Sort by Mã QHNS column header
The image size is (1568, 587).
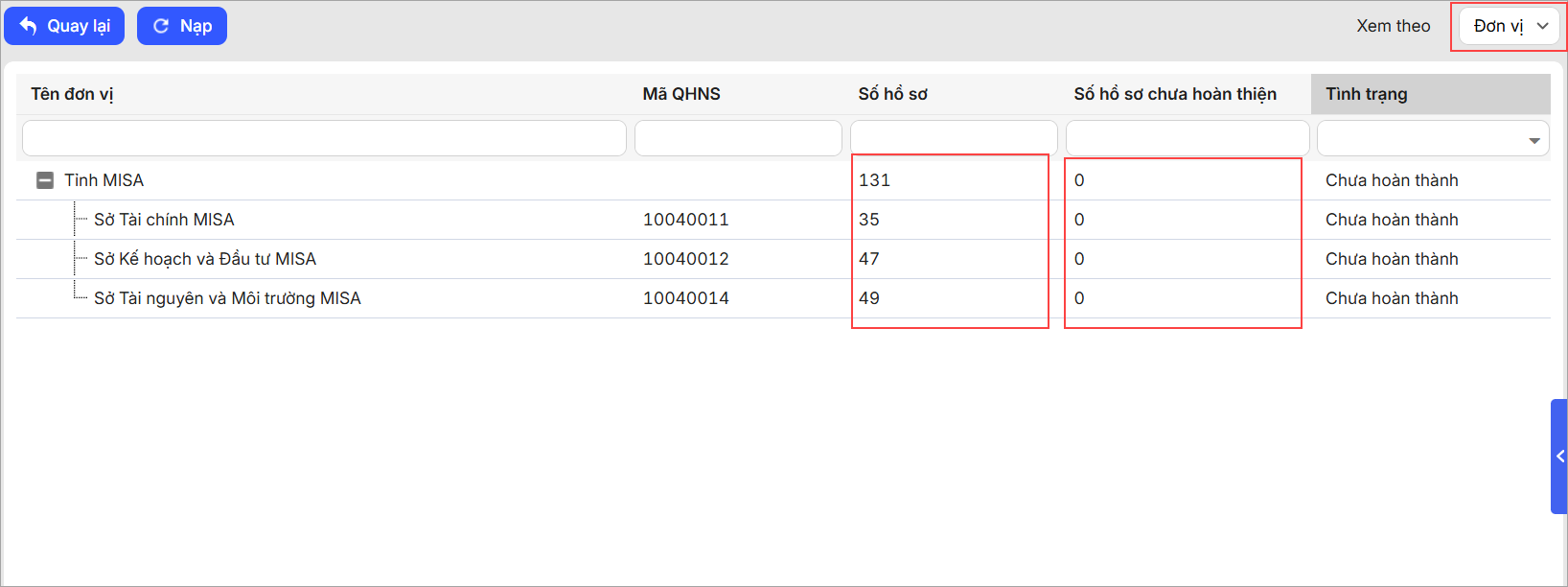click(681, 94)
